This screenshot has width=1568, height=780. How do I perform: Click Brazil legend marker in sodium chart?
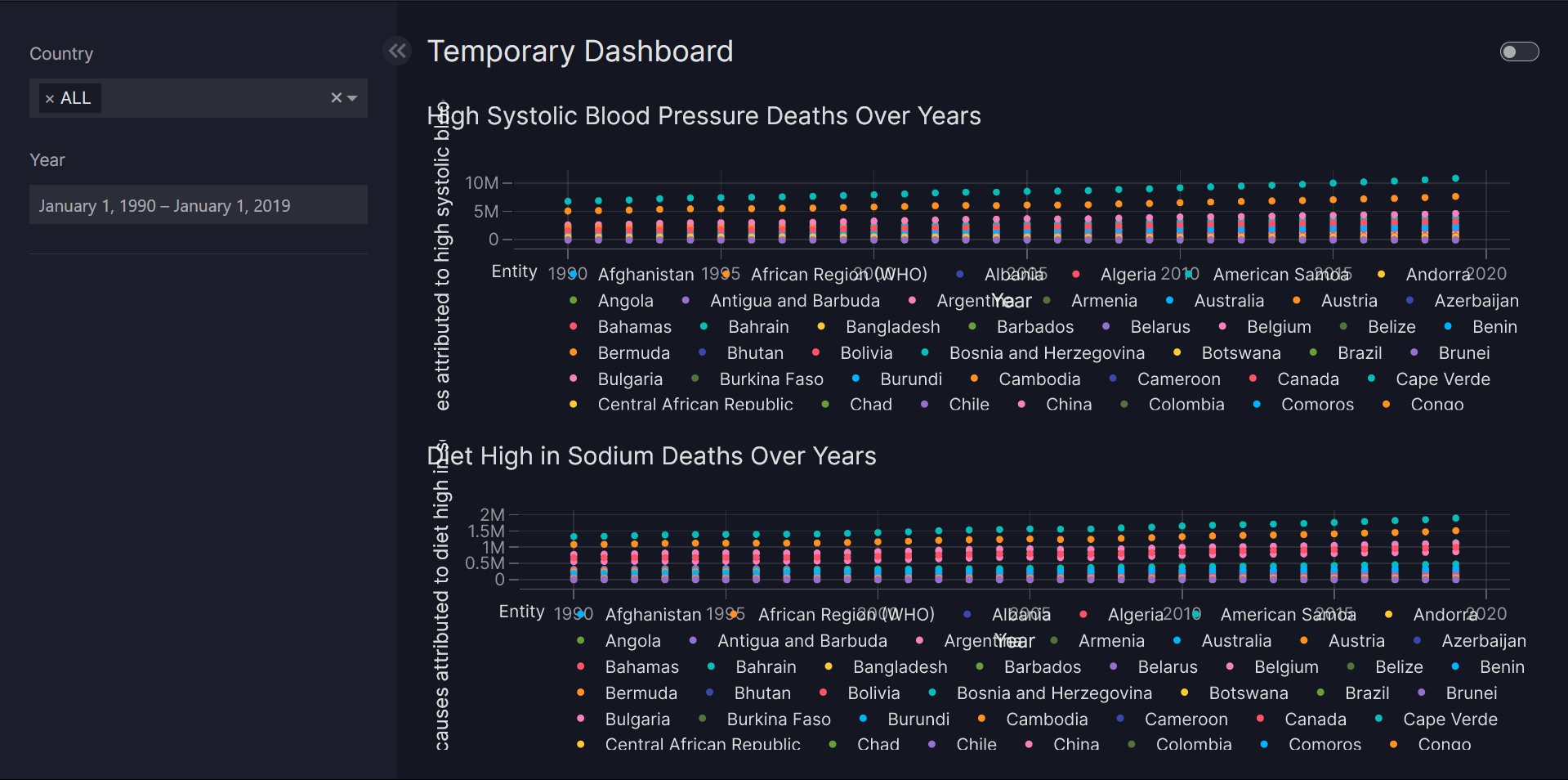click(x=1321, y=693)
